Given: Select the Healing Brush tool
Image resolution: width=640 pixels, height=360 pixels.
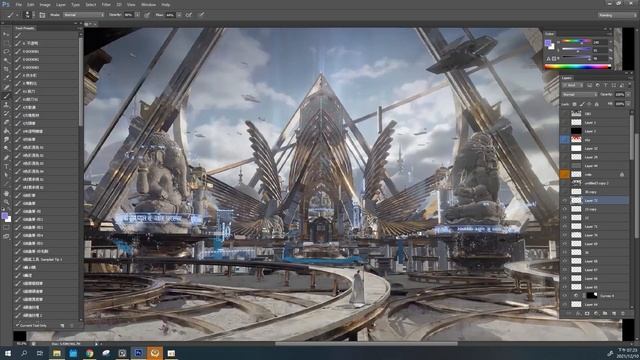Looking at the screenshot, I should (6, 87).
